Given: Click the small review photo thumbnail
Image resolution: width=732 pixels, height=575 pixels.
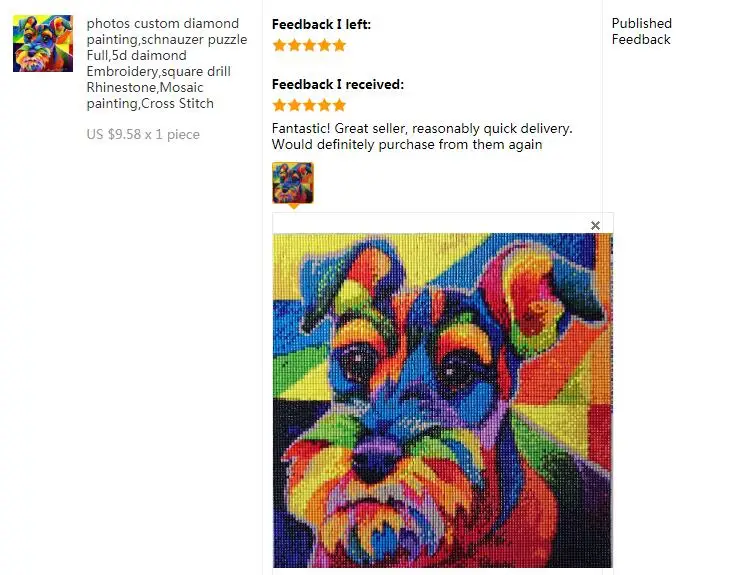Looking at the screenshot, I should coord(293,182).
